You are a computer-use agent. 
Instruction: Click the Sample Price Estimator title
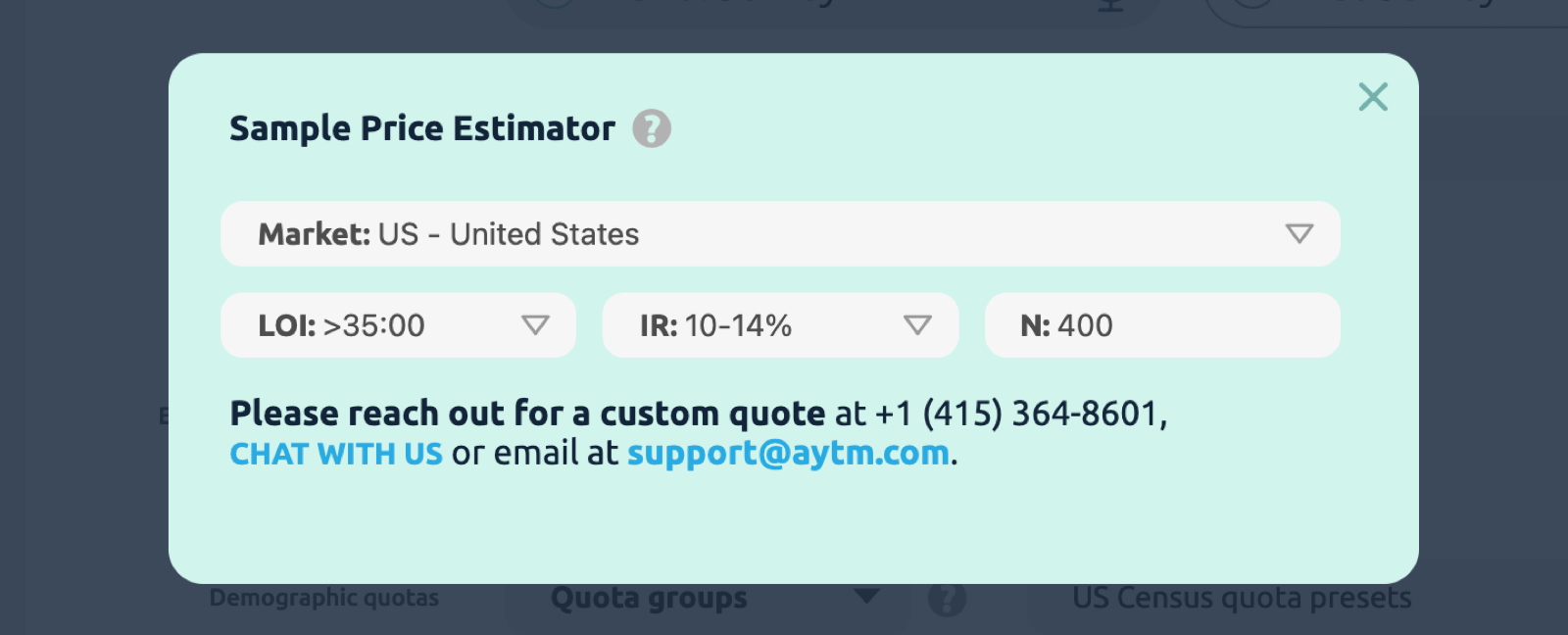pyautogui.click(x=422, y=128)
